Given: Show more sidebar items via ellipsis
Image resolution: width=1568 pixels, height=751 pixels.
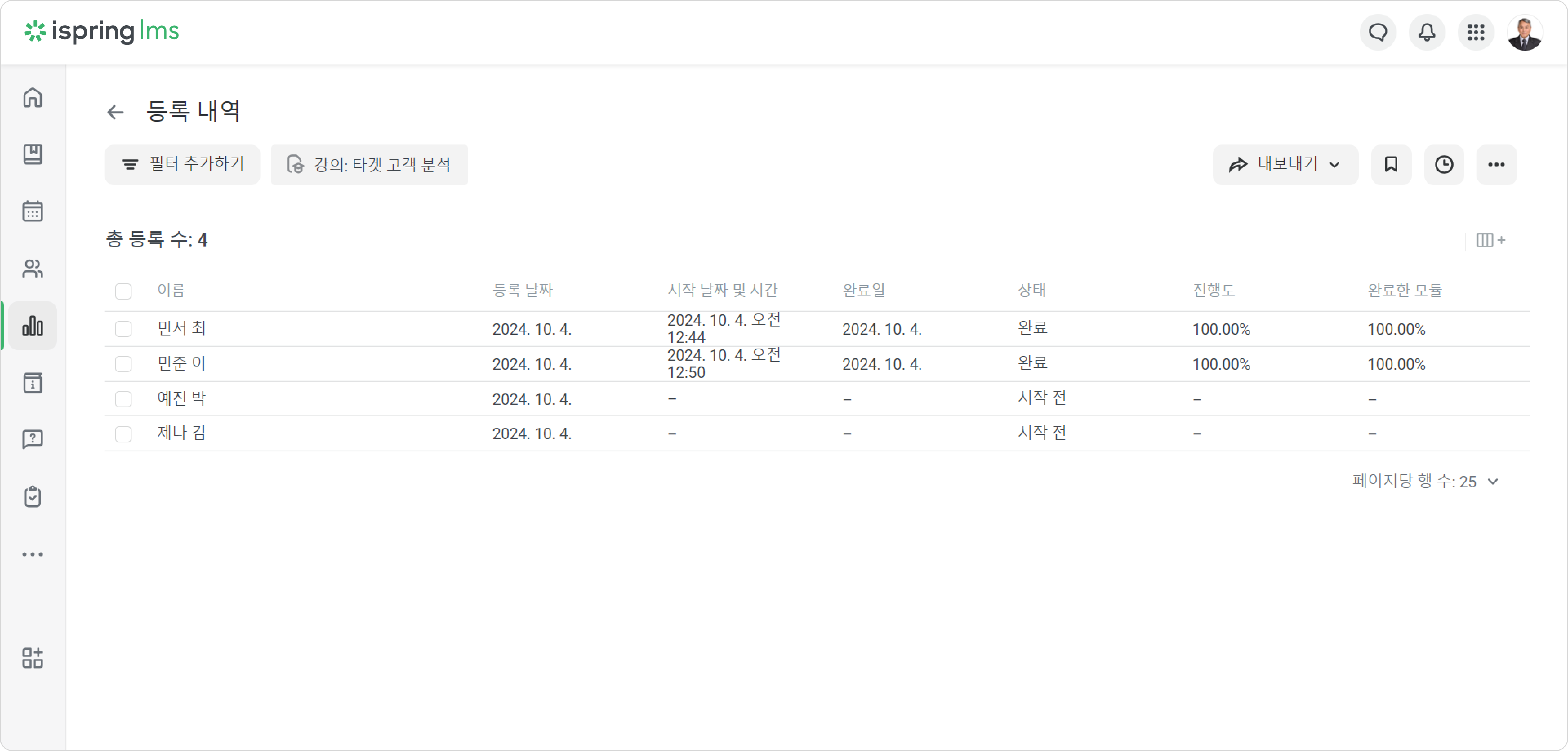Looking at the screenshot, I should [x=33, y=554].
